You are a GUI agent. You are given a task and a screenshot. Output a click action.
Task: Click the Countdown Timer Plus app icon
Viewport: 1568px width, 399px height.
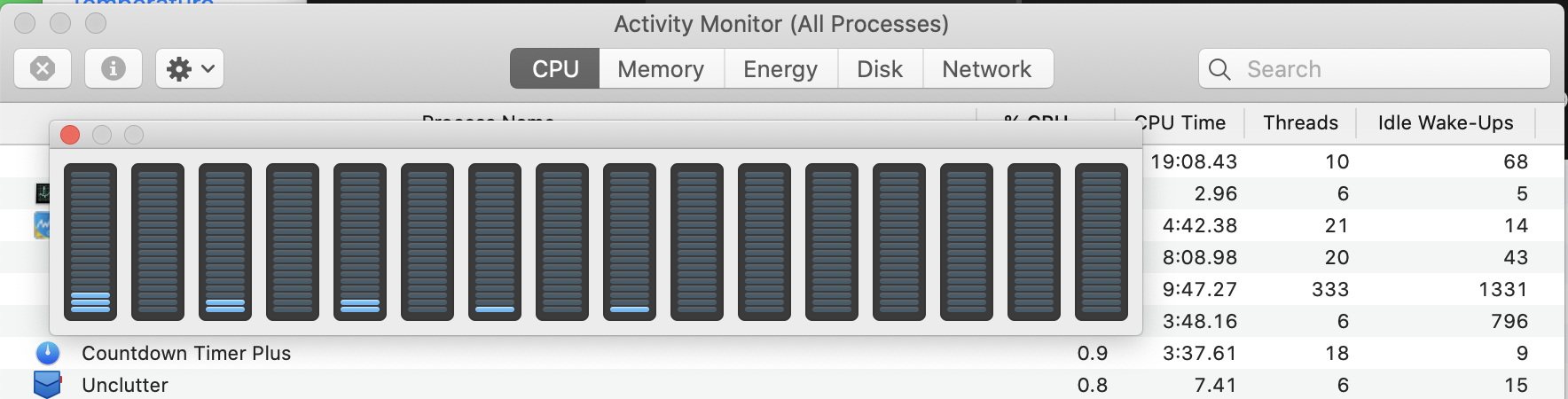coord(47,353)
